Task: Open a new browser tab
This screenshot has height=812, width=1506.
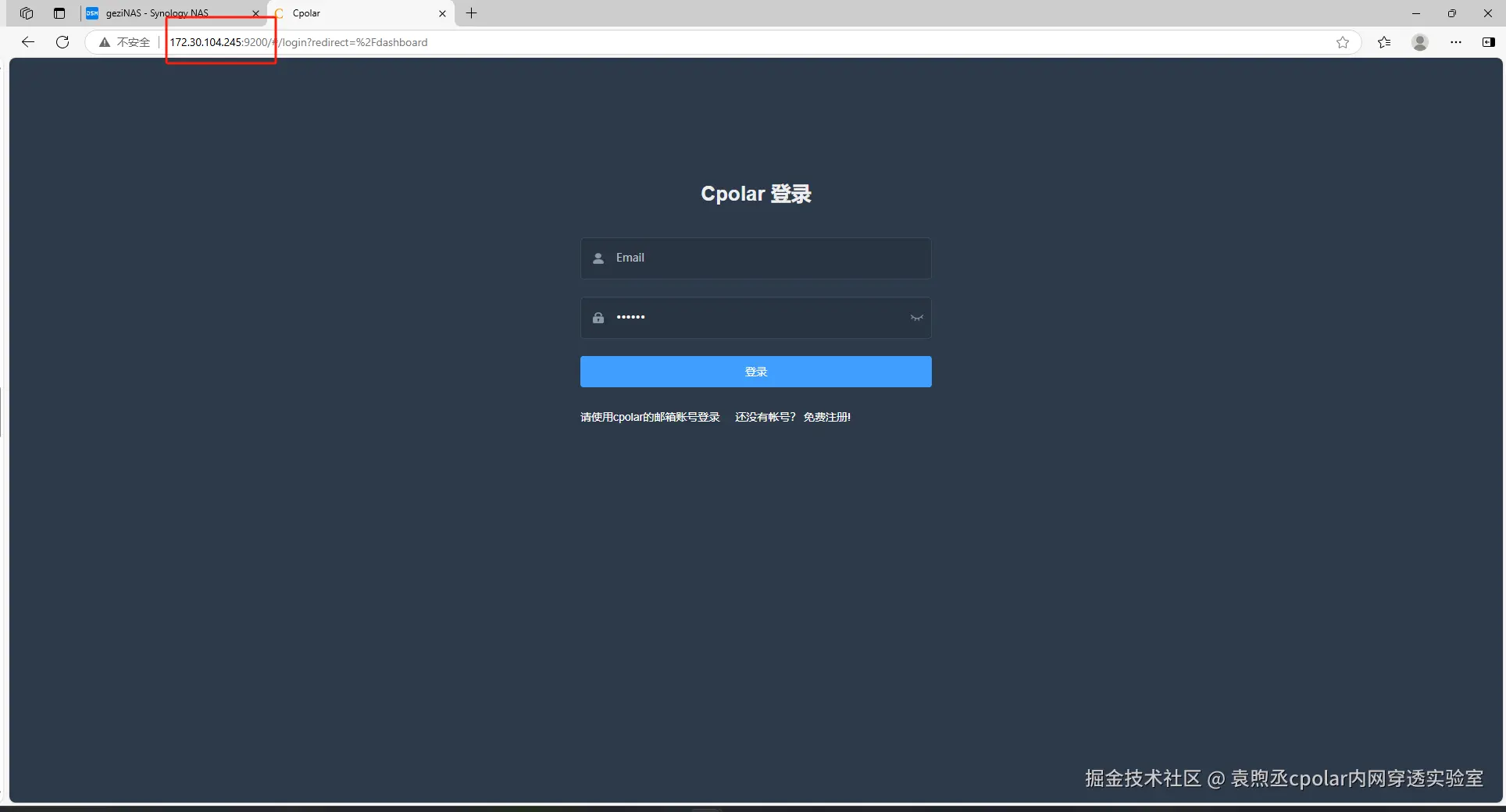Action: (x=472, y=13)
